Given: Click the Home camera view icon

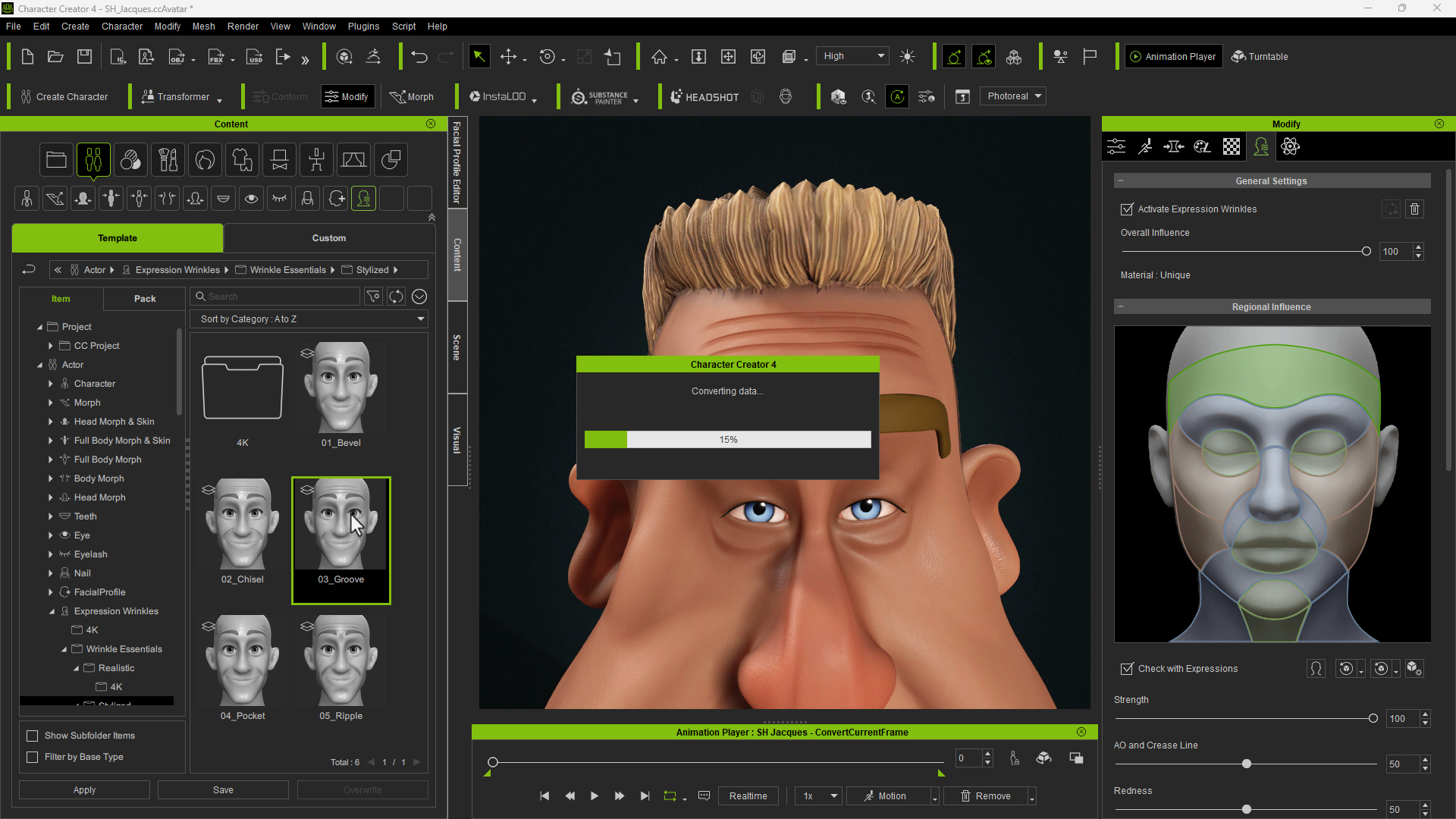Looking at the screenshot, I should point(659,57).
